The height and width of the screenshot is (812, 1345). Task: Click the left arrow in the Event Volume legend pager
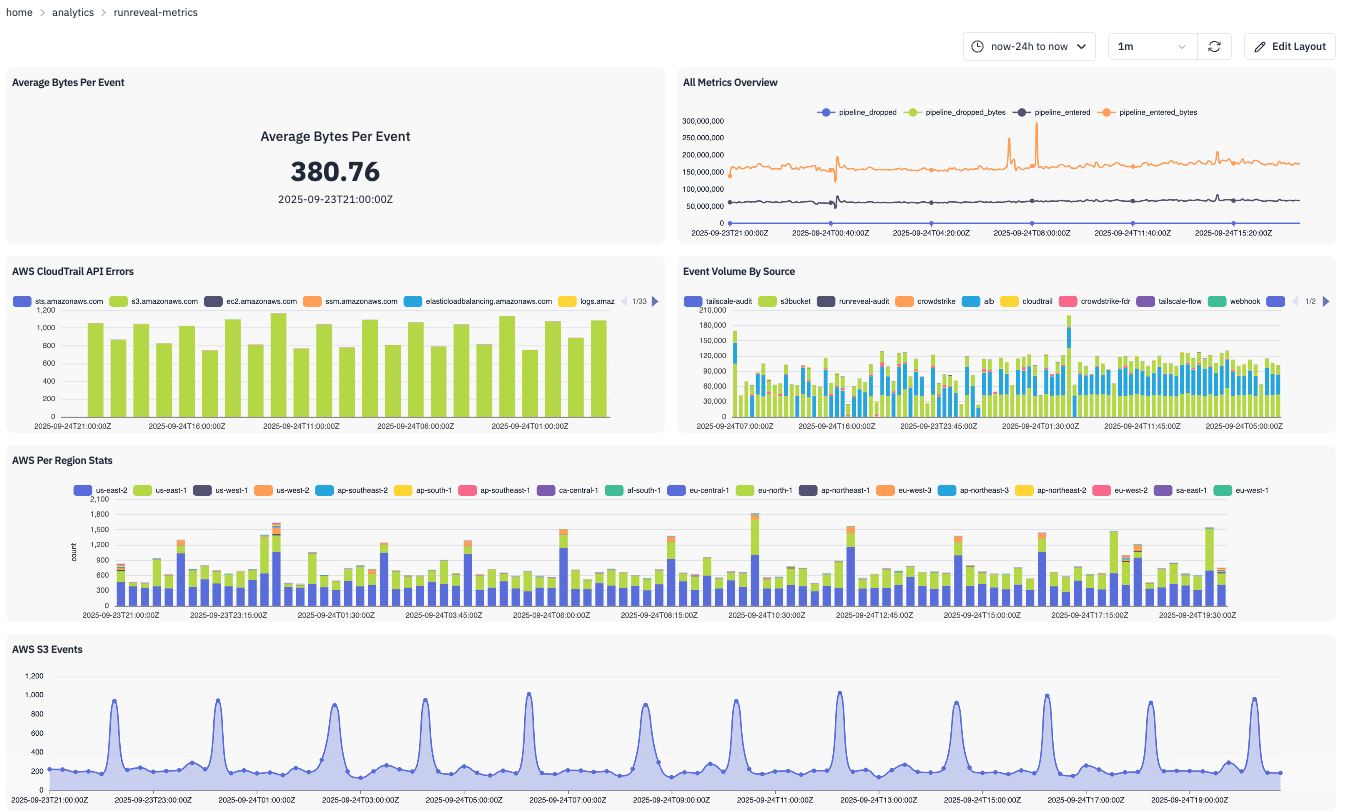coord(1295,300)
